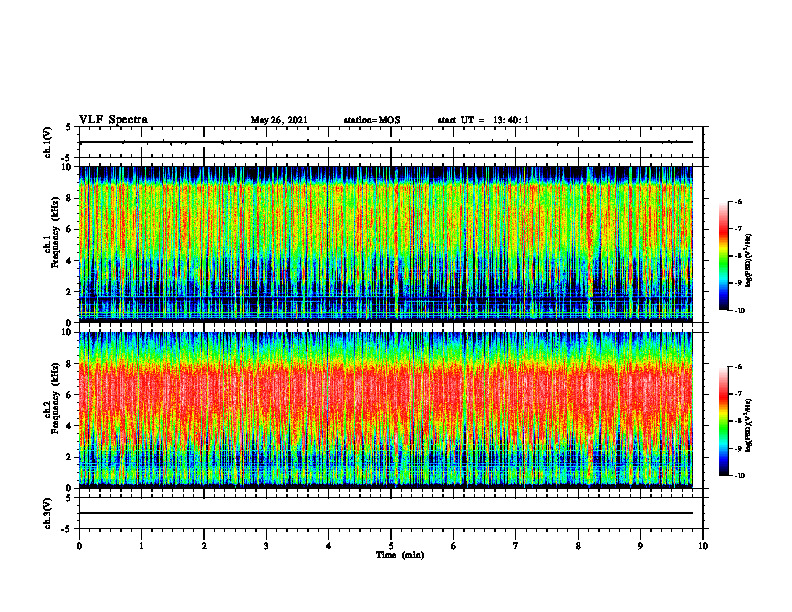Click the "2" kHz tick on ch.2 axis
Screen dimensions: 792x612
(70, 457)
